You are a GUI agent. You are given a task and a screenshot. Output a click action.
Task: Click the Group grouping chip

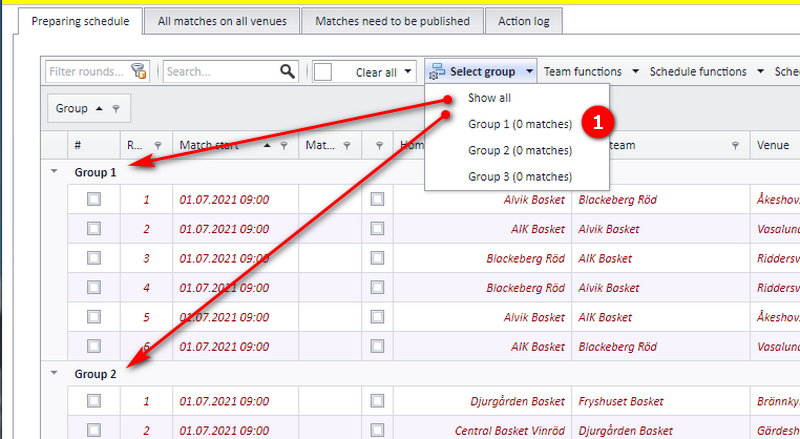click(x=89, y=108)
